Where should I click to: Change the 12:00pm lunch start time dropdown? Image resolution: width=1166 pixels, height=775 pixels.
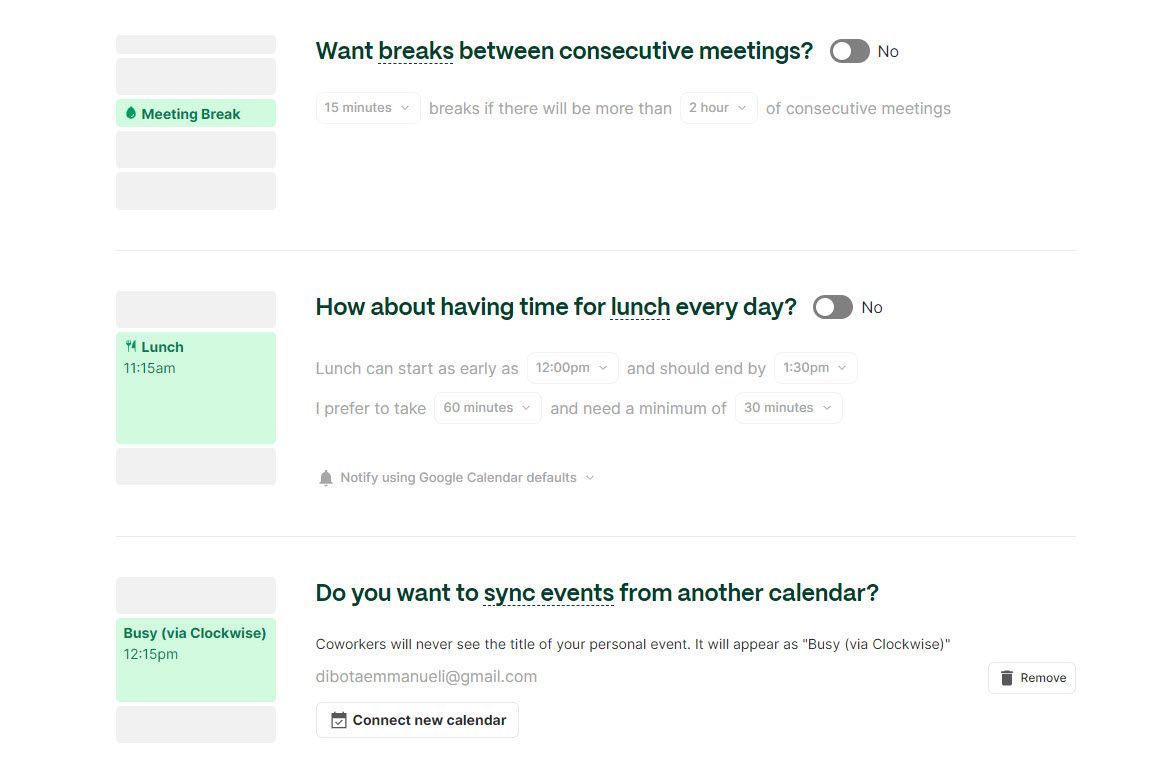click(572, 368)
